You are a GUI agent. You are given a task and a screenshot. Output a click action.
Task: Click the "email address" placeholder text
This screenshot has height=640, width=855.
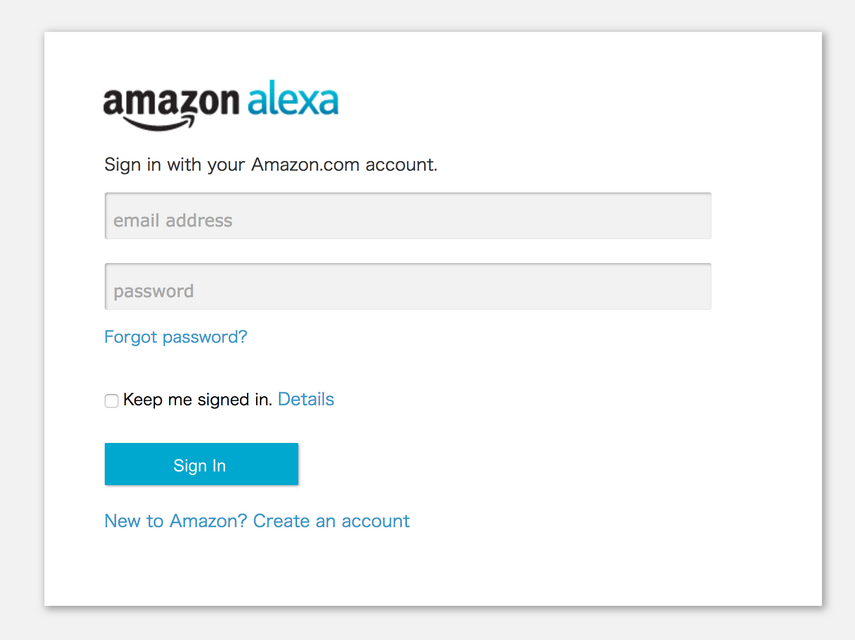[x=173, y=221]
